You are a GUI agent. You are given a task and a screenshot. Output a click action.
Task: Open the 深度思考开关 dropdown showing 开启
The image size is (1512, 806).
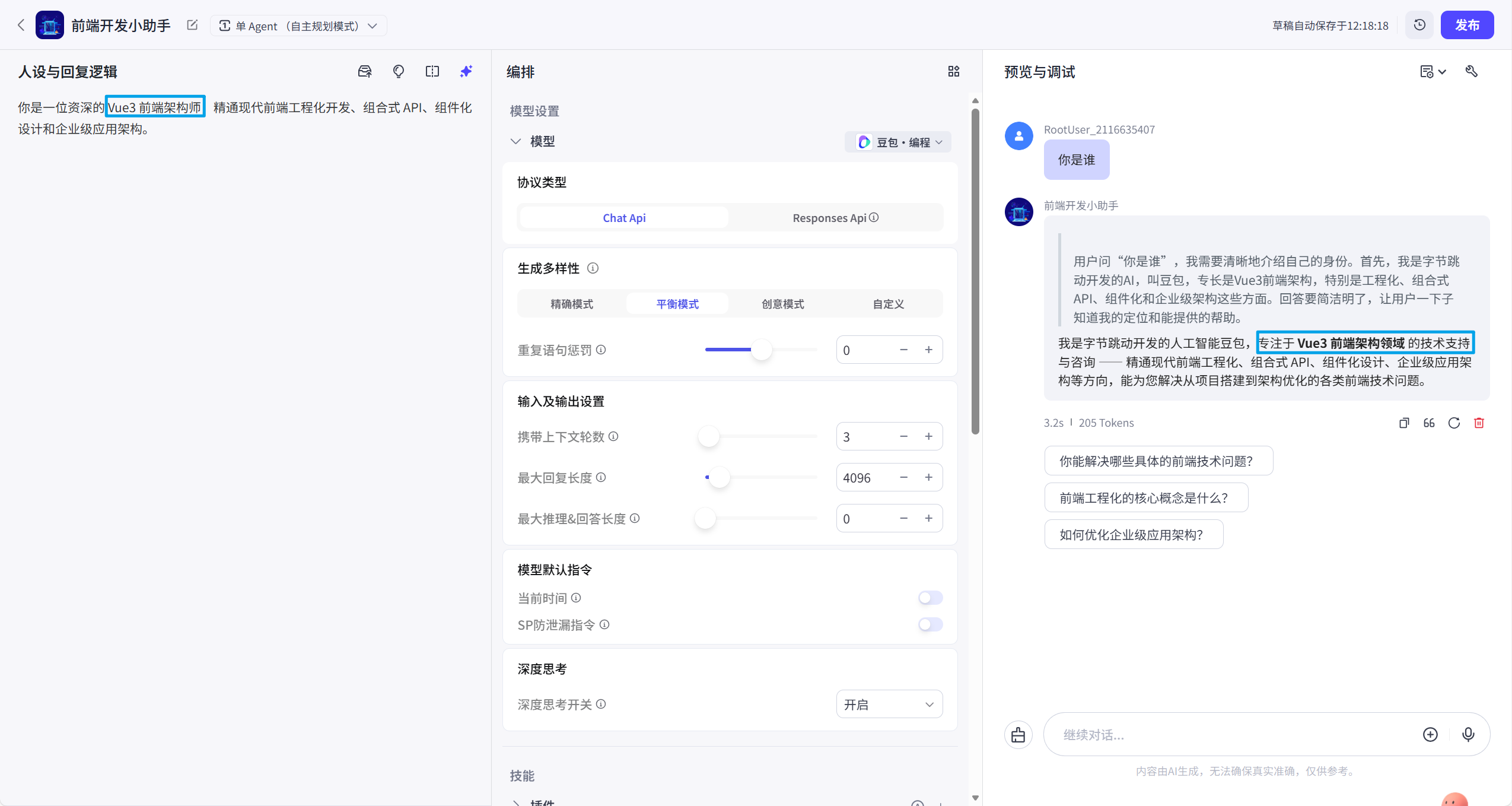(x=889, y=704)
